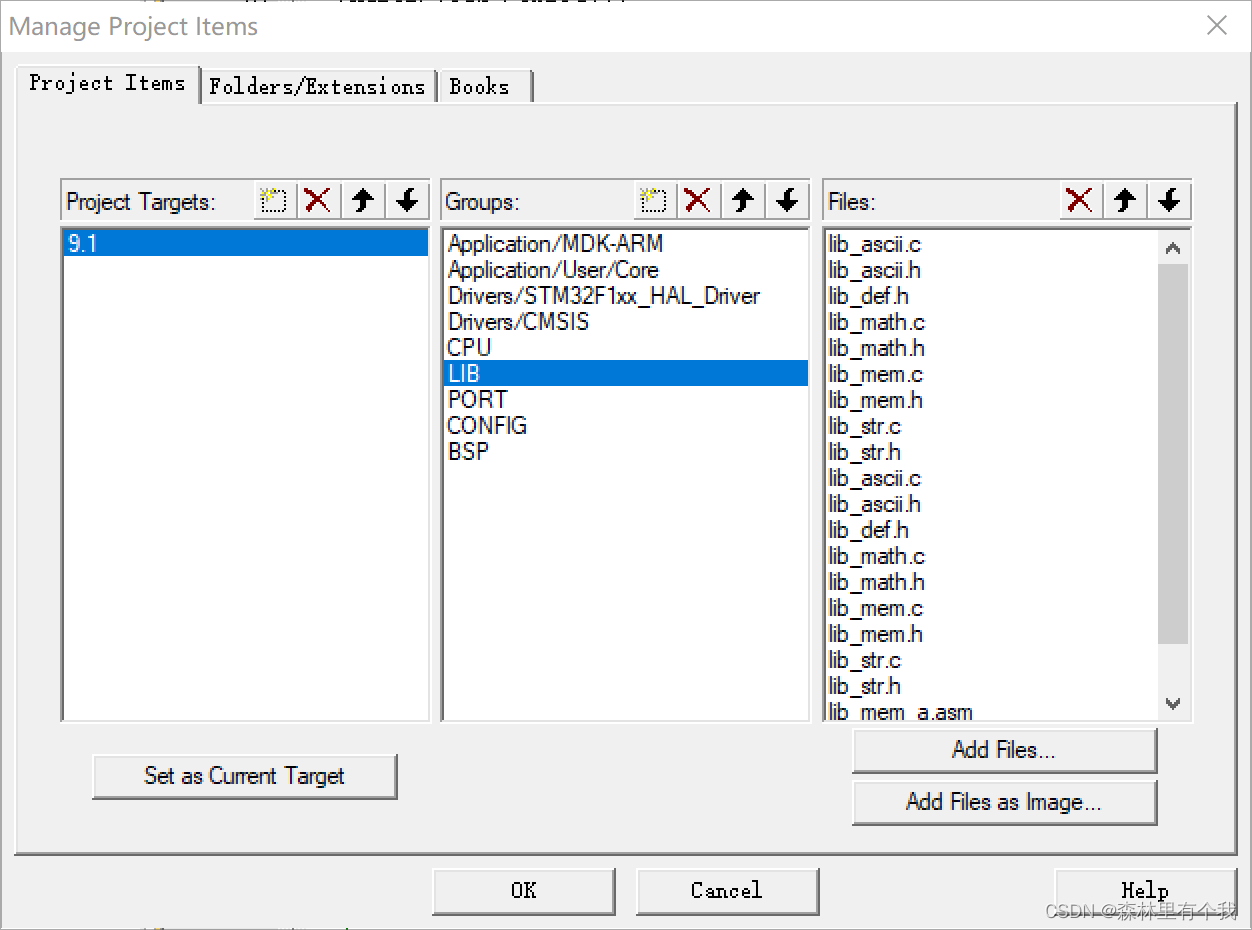The height and width of the screenshot is (930, 1252).
Task: Move project target up
Action: point(363,200)
